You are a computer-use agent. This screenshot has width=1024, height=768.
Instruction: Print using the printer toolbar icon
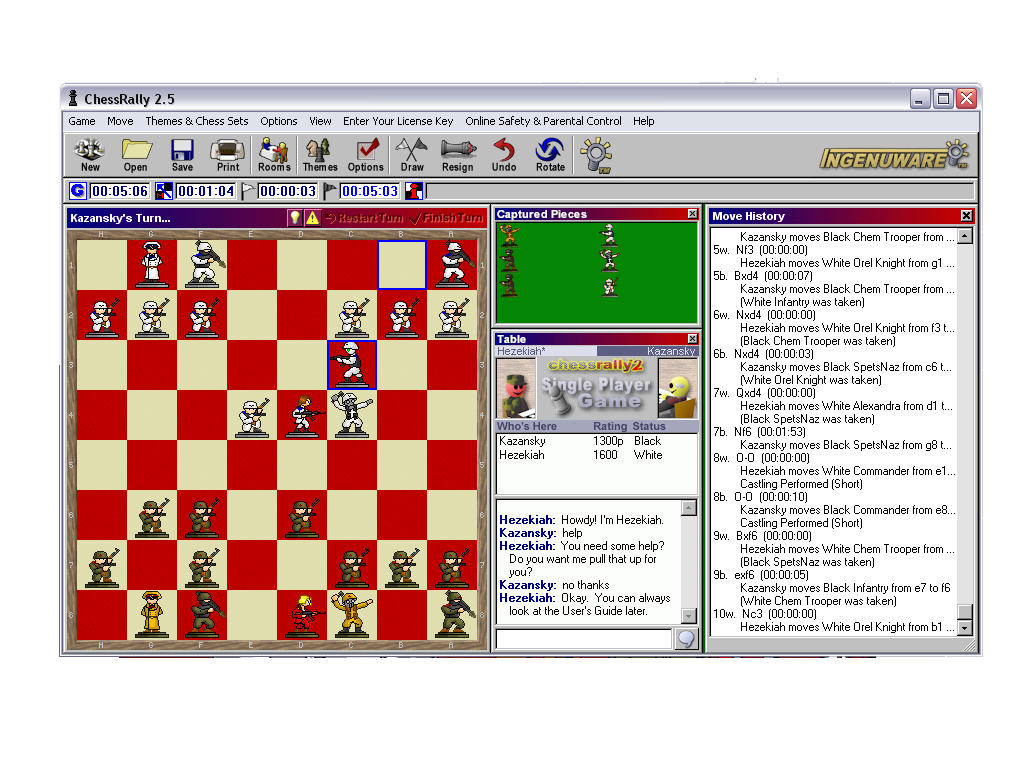[x=227, y=155]
